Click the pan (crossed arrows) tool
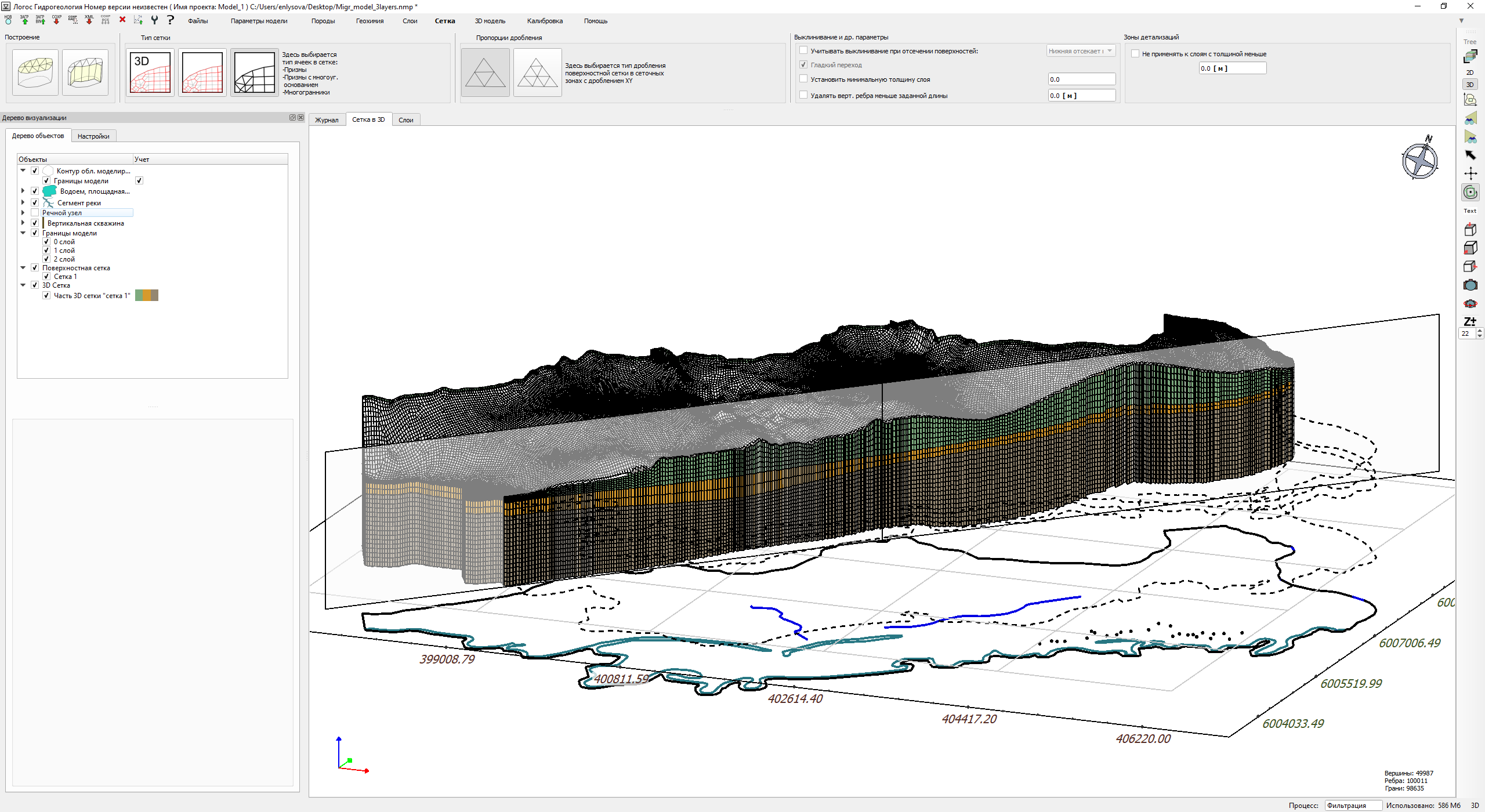 [x=1470, y=173]
